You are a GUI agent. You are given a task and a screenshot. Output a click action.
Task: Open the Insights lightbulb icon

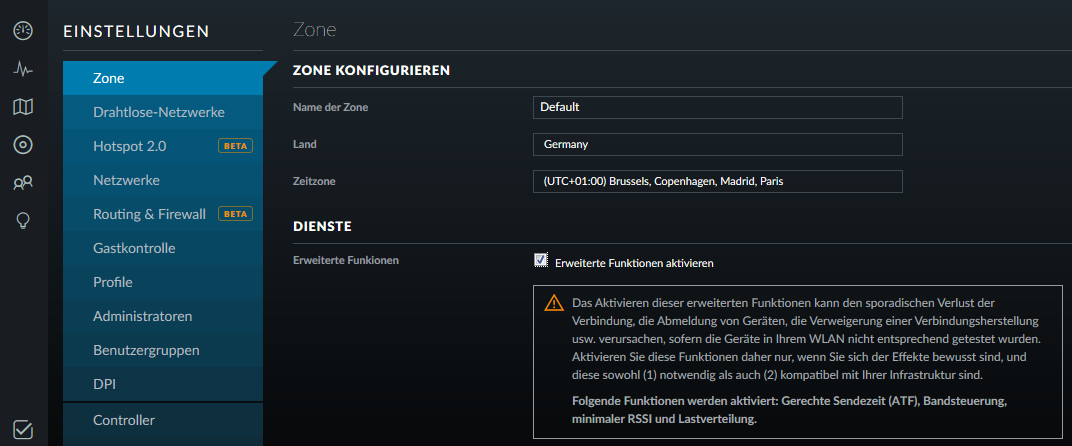pos(23,220)
